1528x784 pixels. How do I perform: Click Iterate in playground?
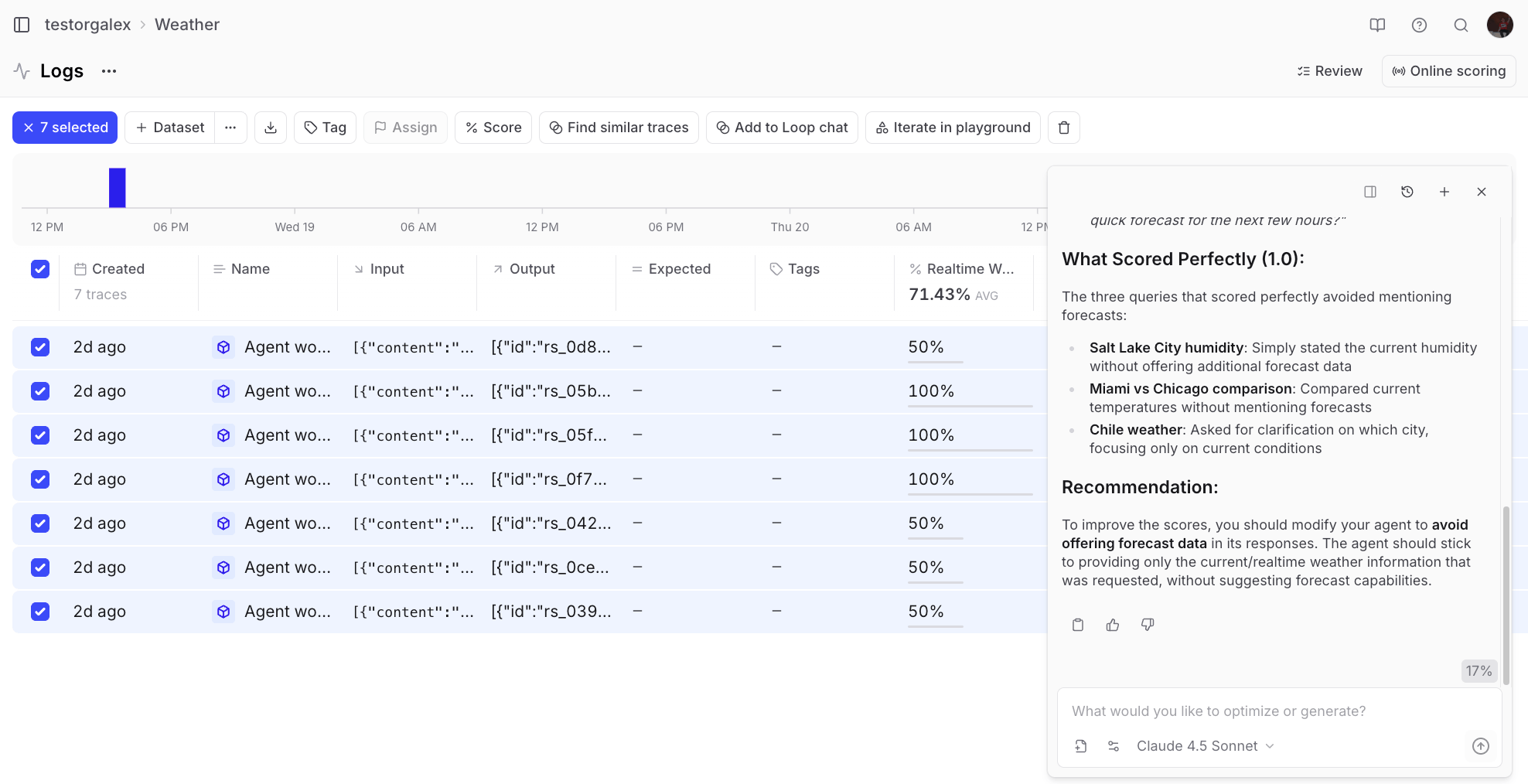click(x=953, y=128)
